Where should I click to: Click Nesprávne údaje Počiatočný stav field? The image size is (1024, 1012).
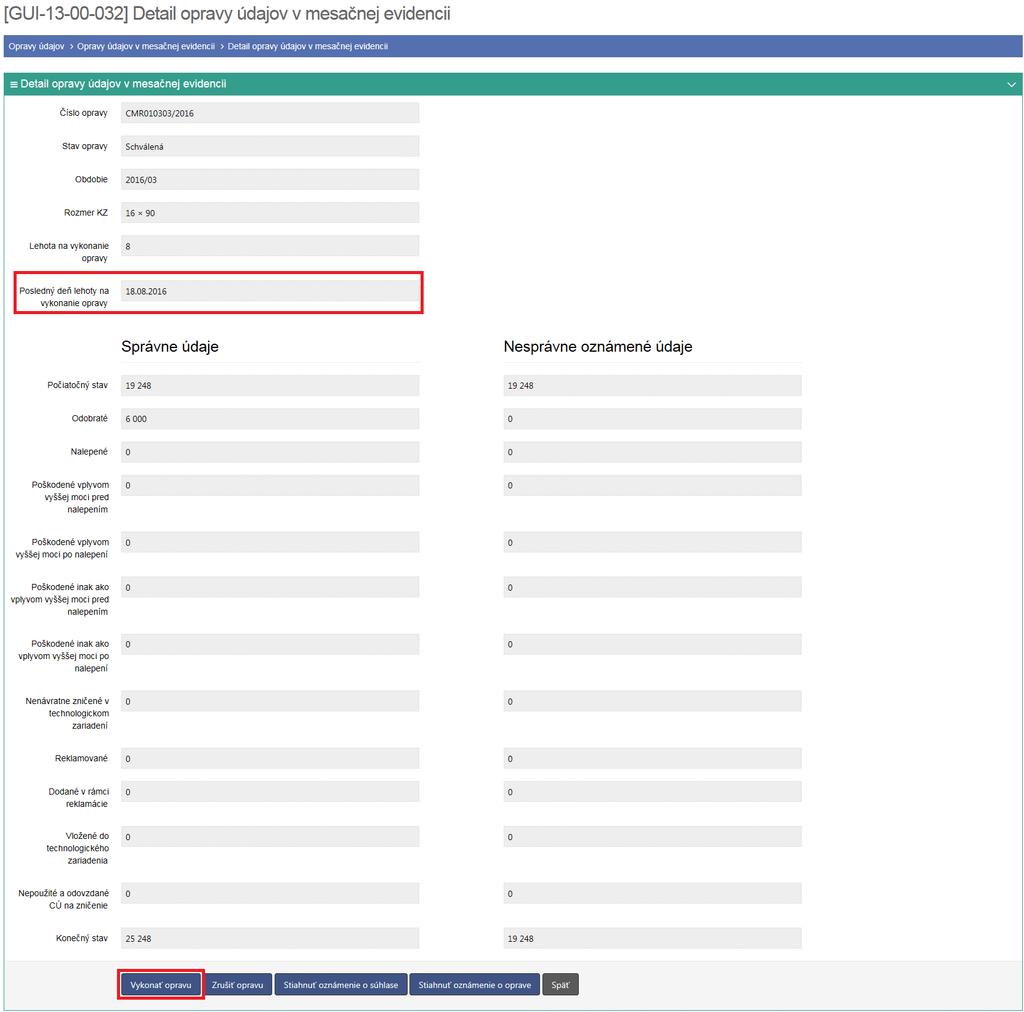click(652, 385)
